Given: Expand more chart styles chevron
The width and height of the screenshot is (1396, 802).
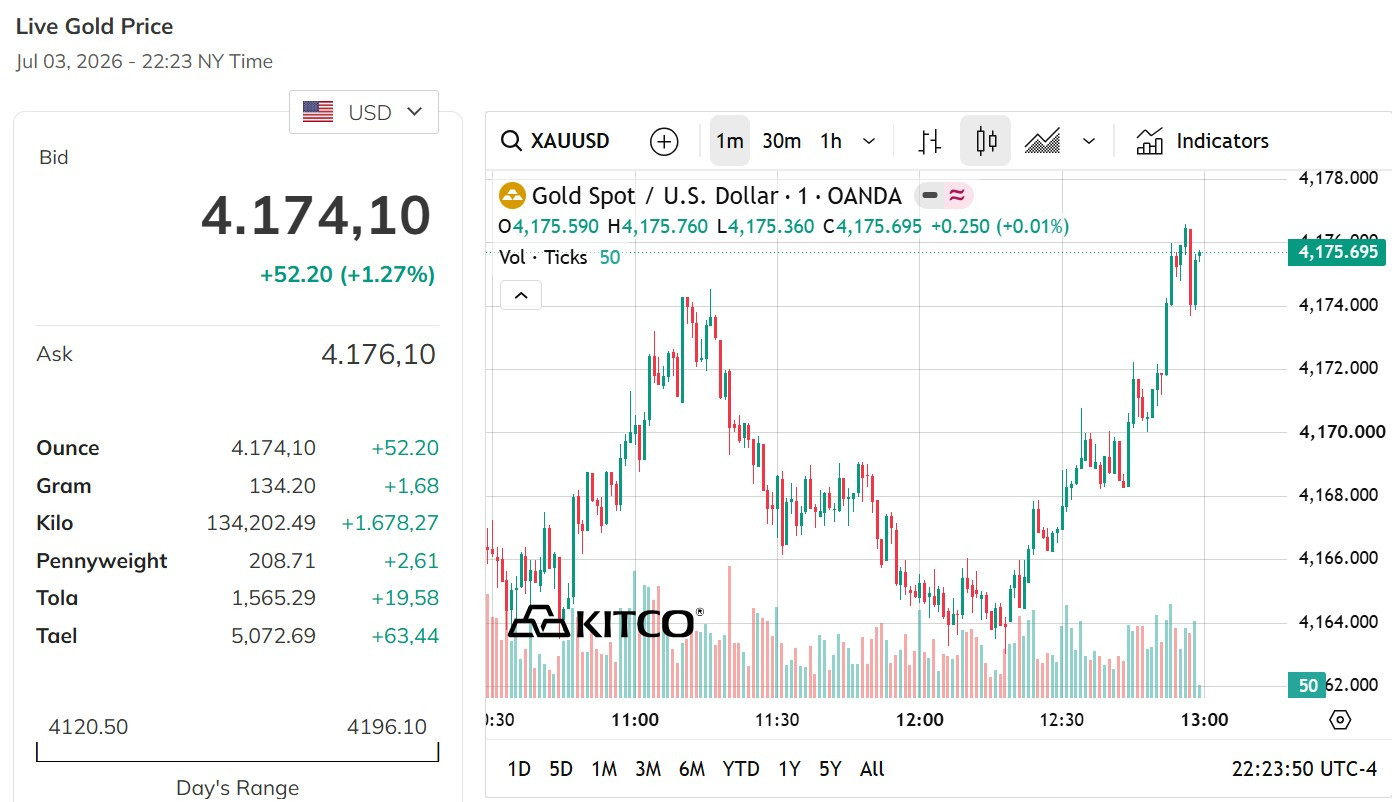Looking at the screenshot, I should [x=1089, y=141].
